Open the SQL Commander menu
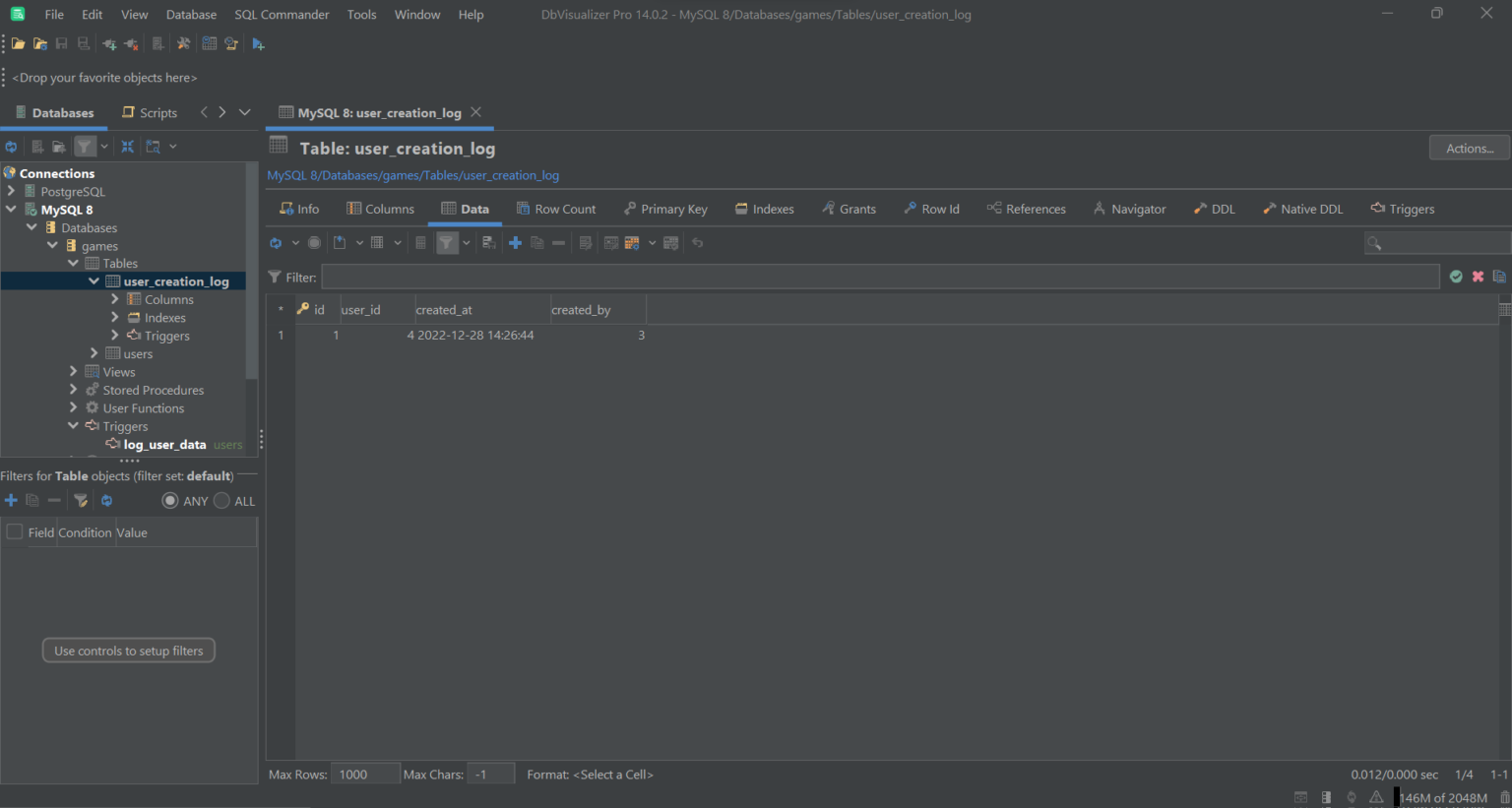 pos(282,15)
